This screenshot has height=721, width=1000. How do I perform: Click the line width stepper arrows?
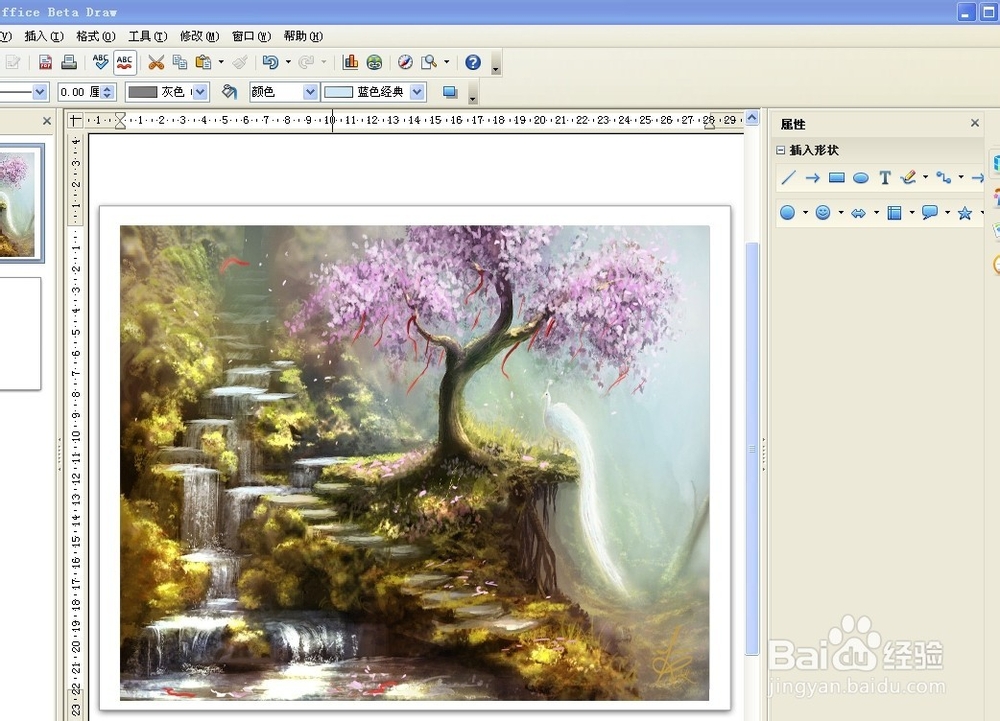tap(108, 92)
